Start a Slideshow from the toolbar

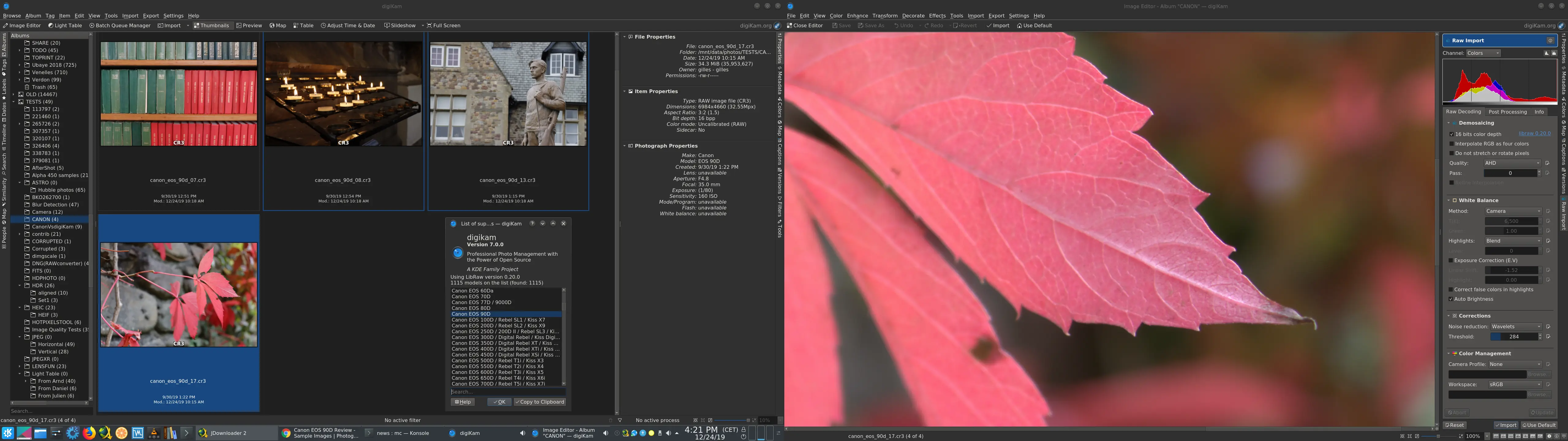[x=401, y=25]
